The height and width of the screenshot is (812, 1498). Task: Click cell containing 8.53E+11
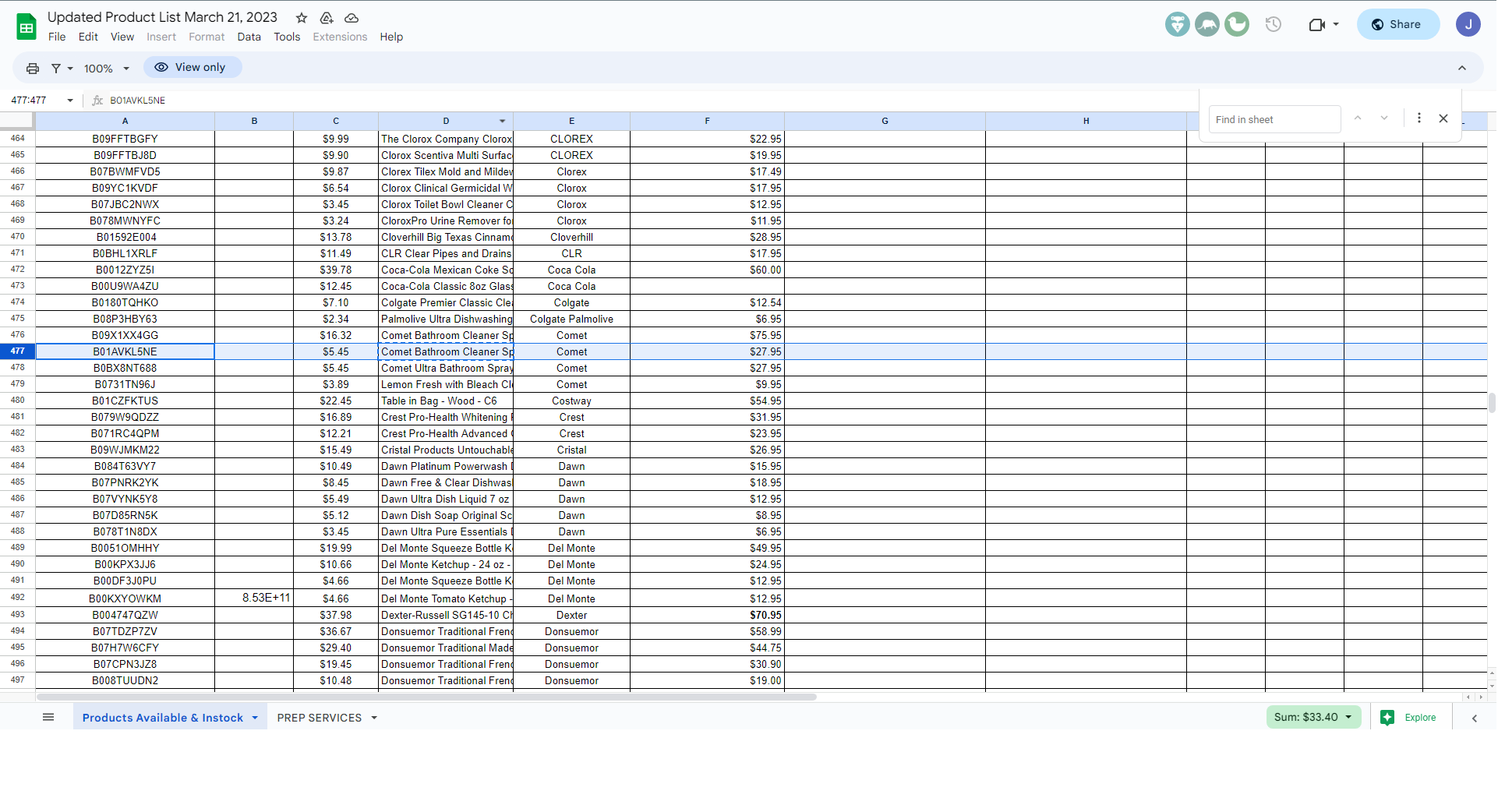(x=254, y=598)
